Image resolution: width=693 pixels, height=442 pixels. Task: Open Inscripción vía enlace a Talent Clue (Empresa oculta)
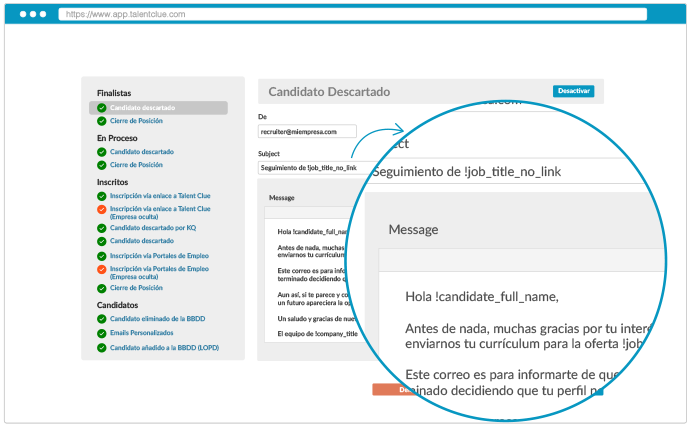tap(160, 213)
